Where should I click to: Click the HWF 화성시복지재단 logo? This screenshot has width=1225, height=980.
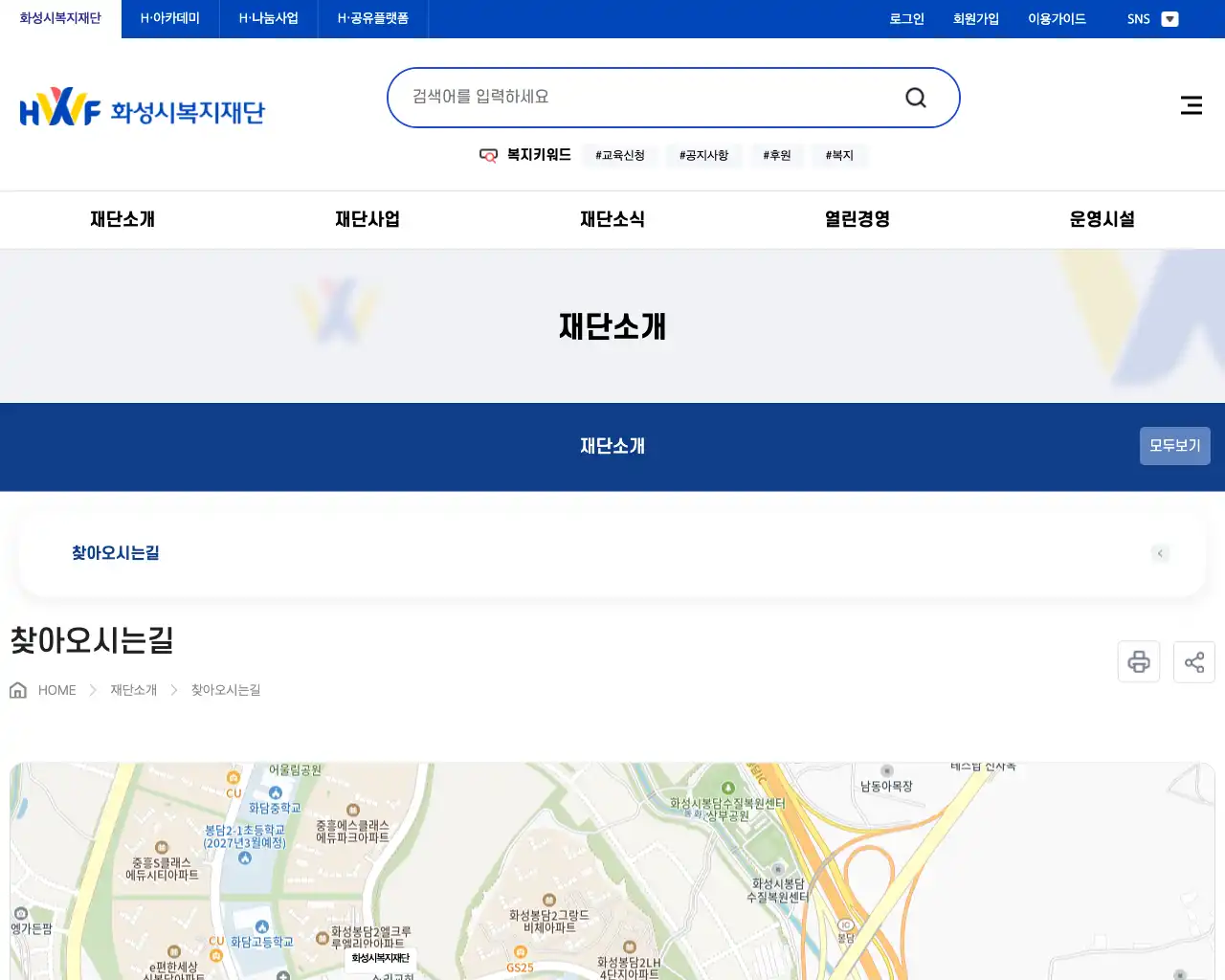tap(142, 106)
